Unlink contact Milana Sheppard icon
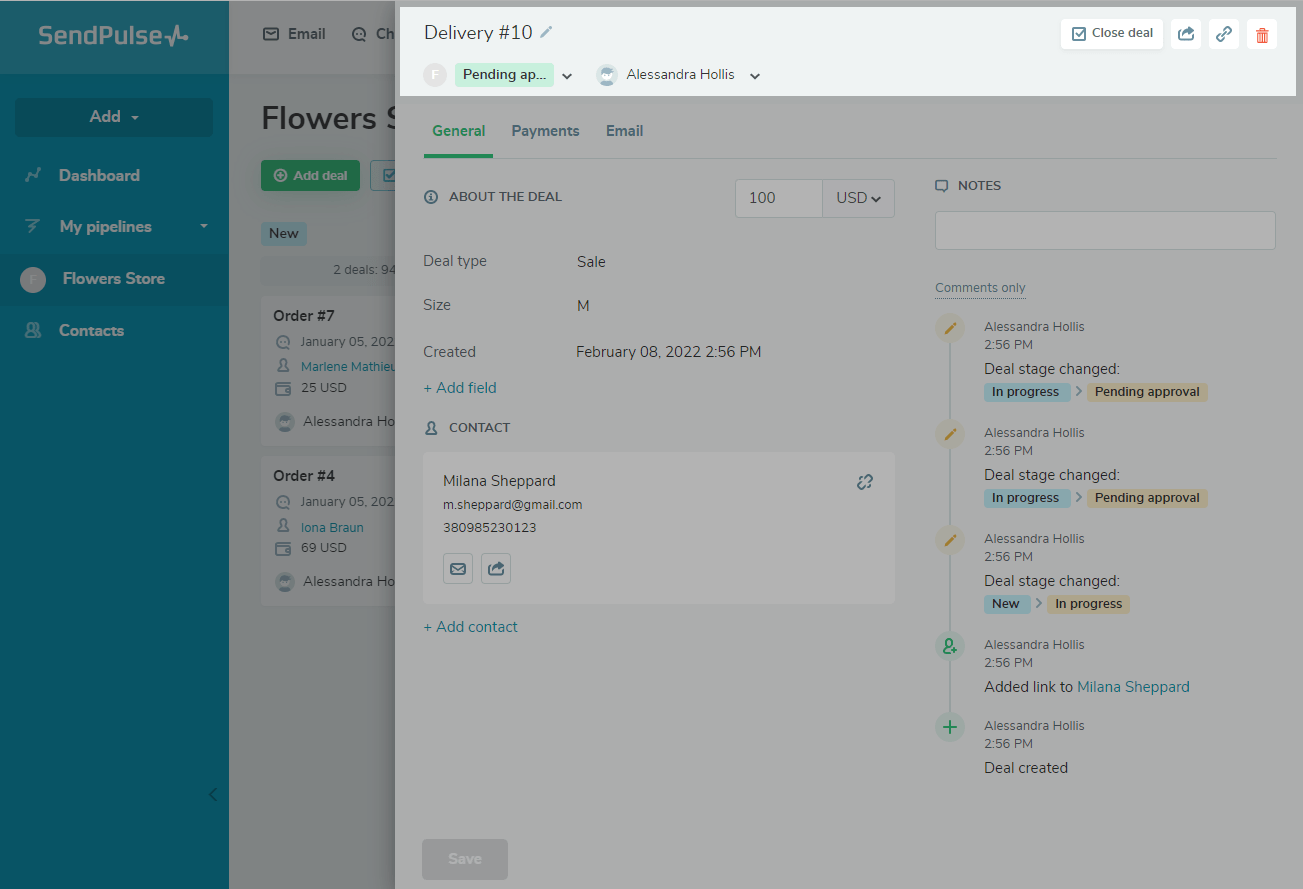This screenshot has height=889, width=1303. (865, 482)
